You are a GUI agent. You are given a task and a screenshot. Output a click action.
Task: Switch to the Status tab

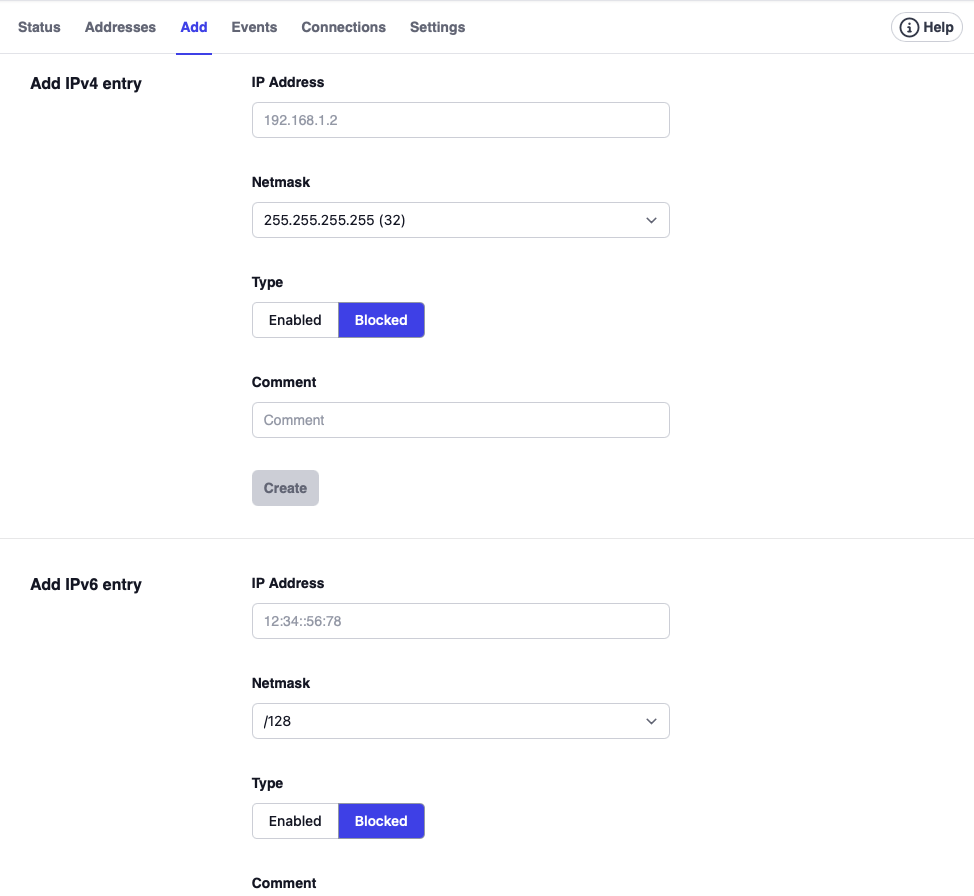(39, 27)
